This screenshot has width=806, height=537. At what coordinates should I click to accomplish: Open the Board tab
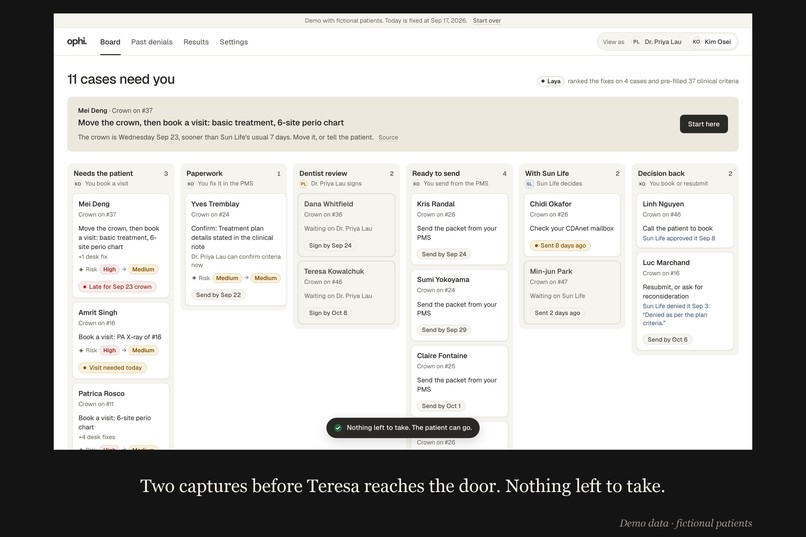[110, 42]
